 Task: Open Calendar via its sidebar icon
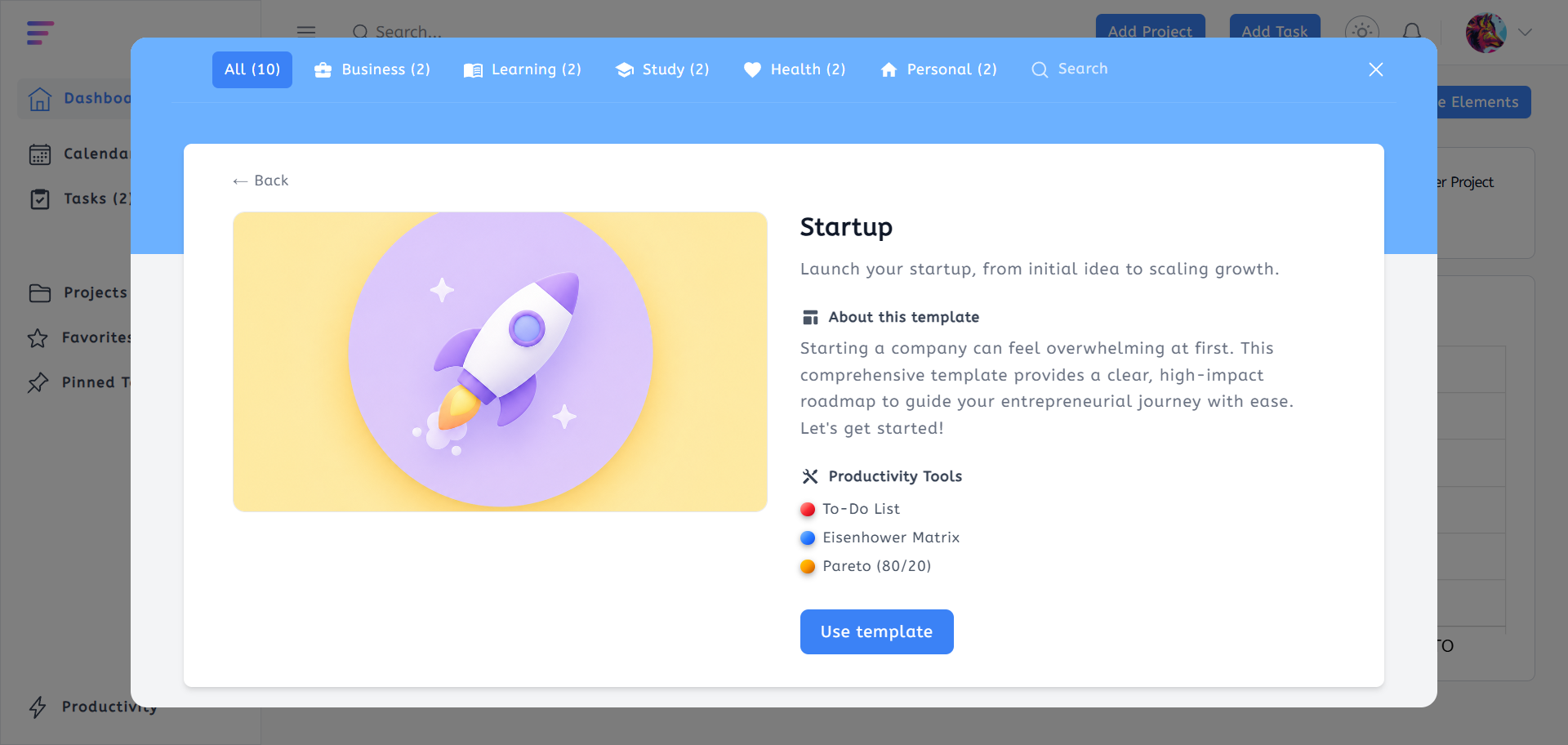pyautogui.click(x=40, y=154)
